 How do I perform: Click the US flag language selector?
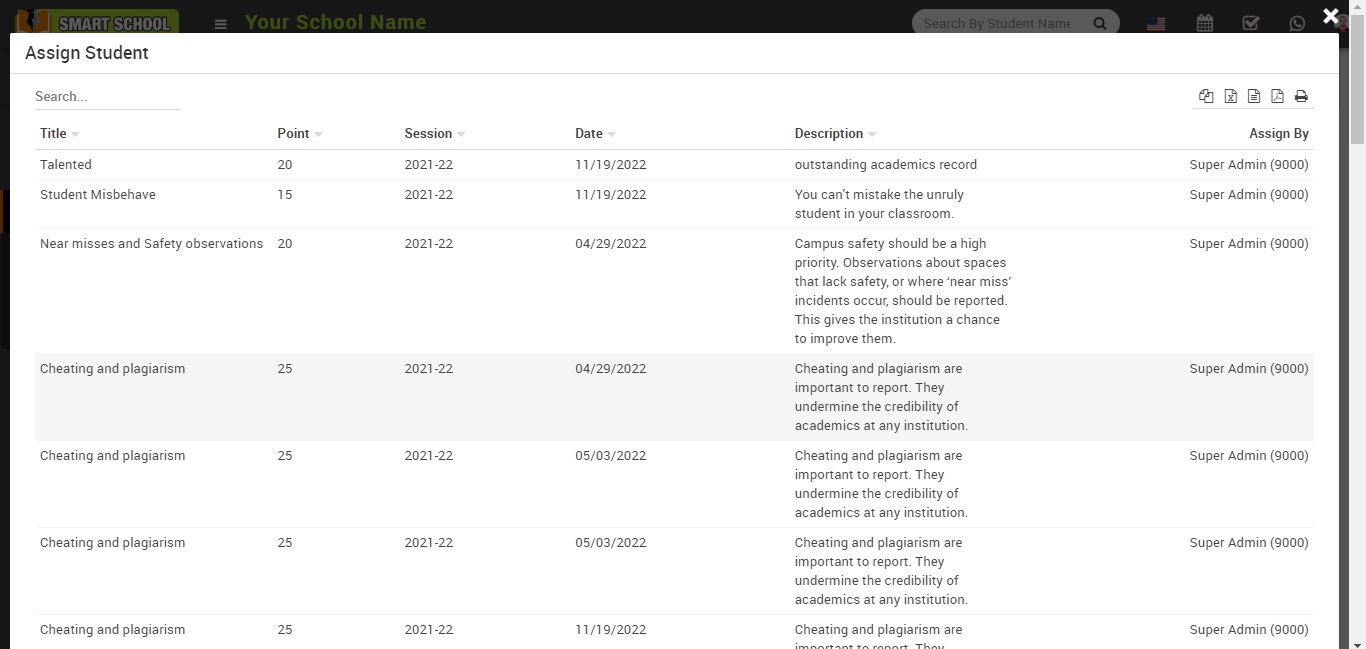1156,23
